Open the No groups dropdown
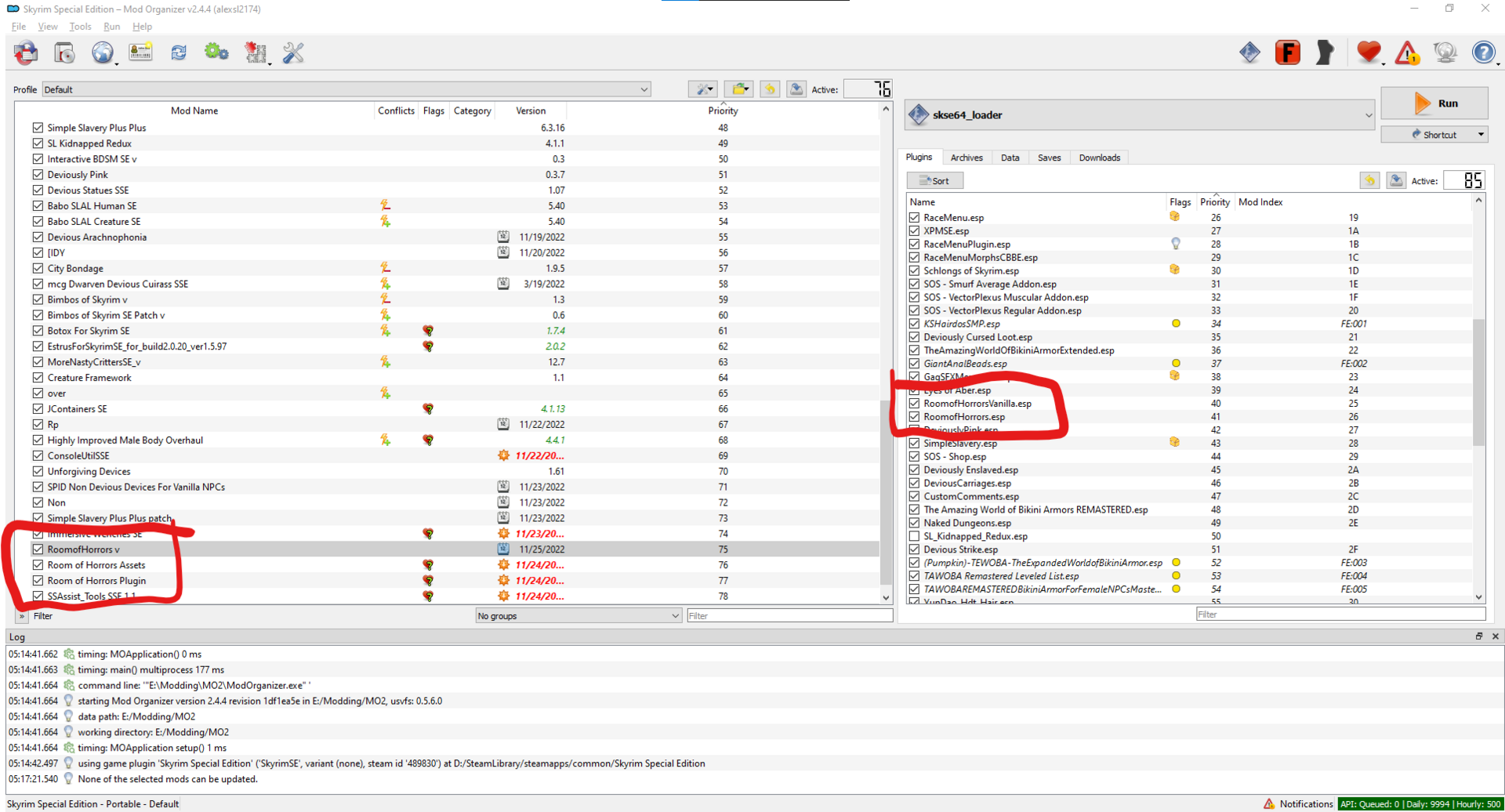This screenshot has width=1505, height=812. pos(578,616)
